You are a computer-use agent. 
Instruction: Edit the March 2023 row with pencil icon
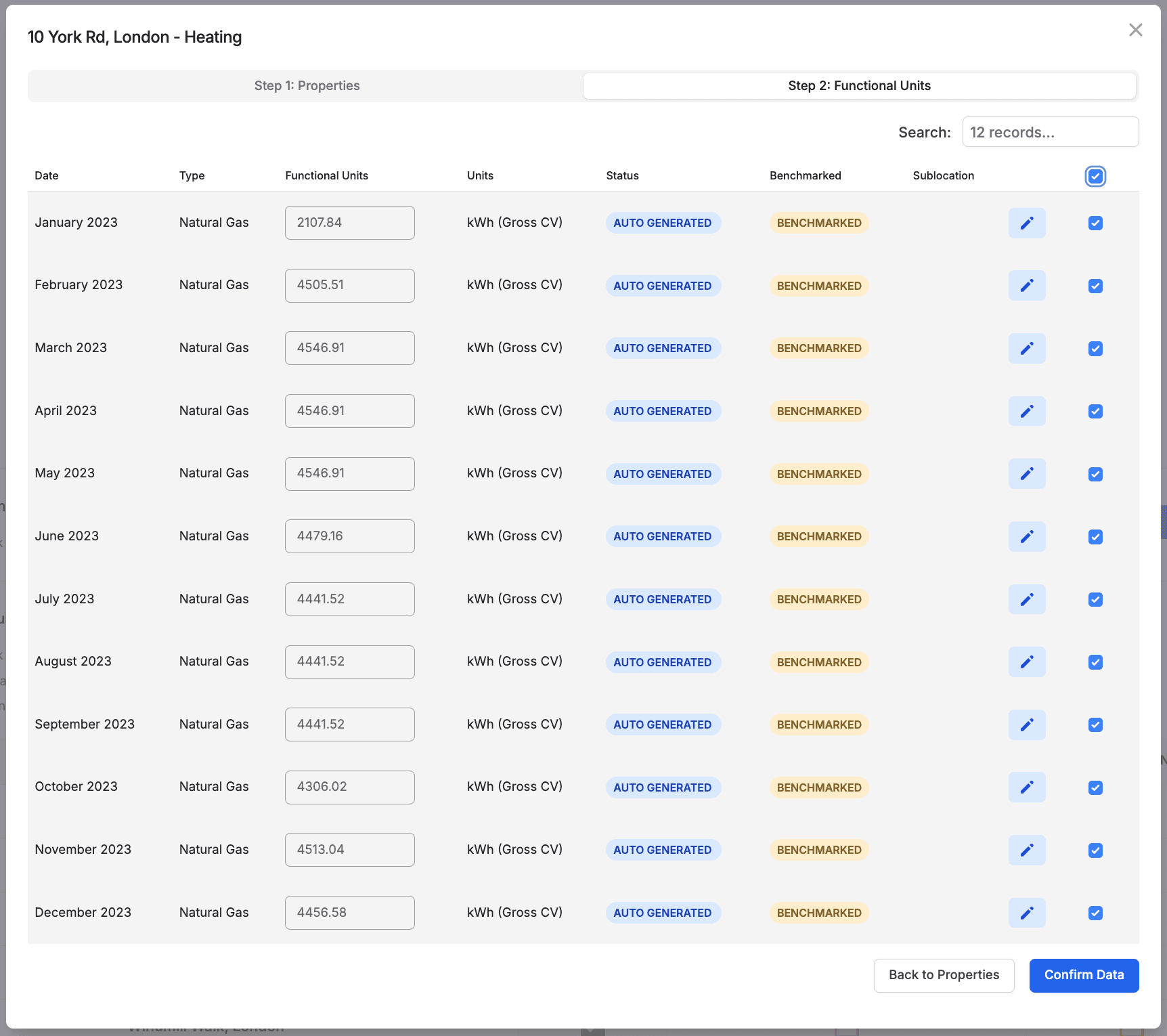coord(1026,348)
